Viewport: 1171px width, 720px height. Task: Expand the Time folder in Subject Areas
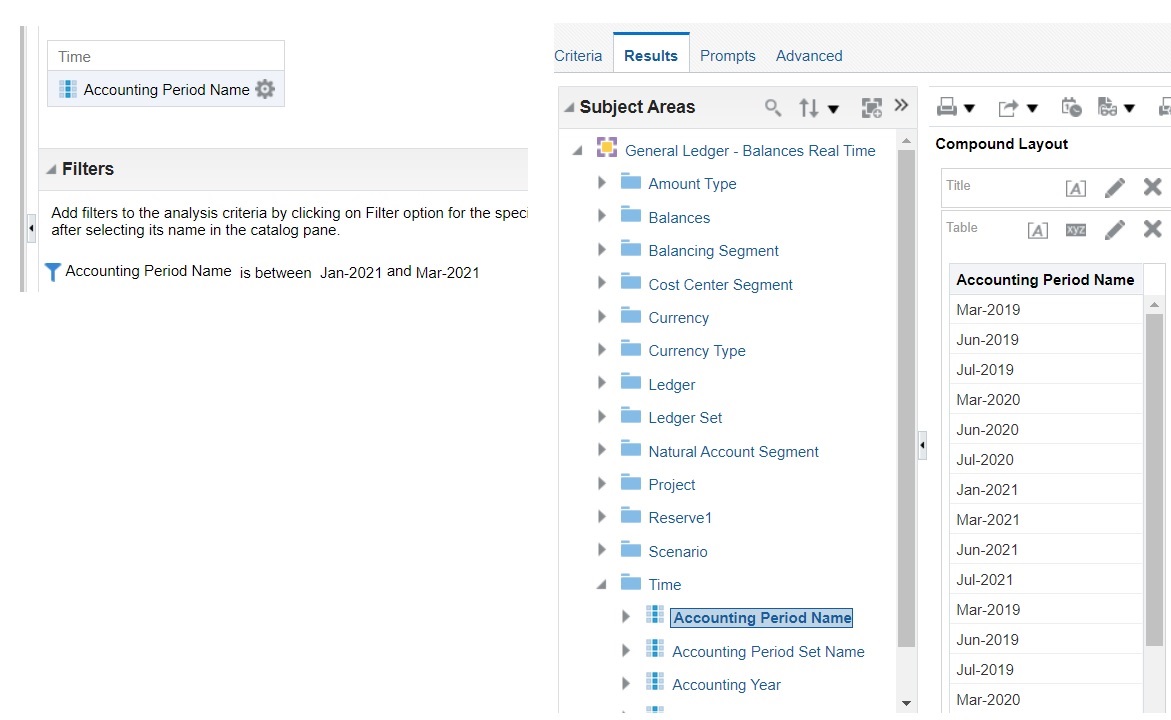point(601,584)
